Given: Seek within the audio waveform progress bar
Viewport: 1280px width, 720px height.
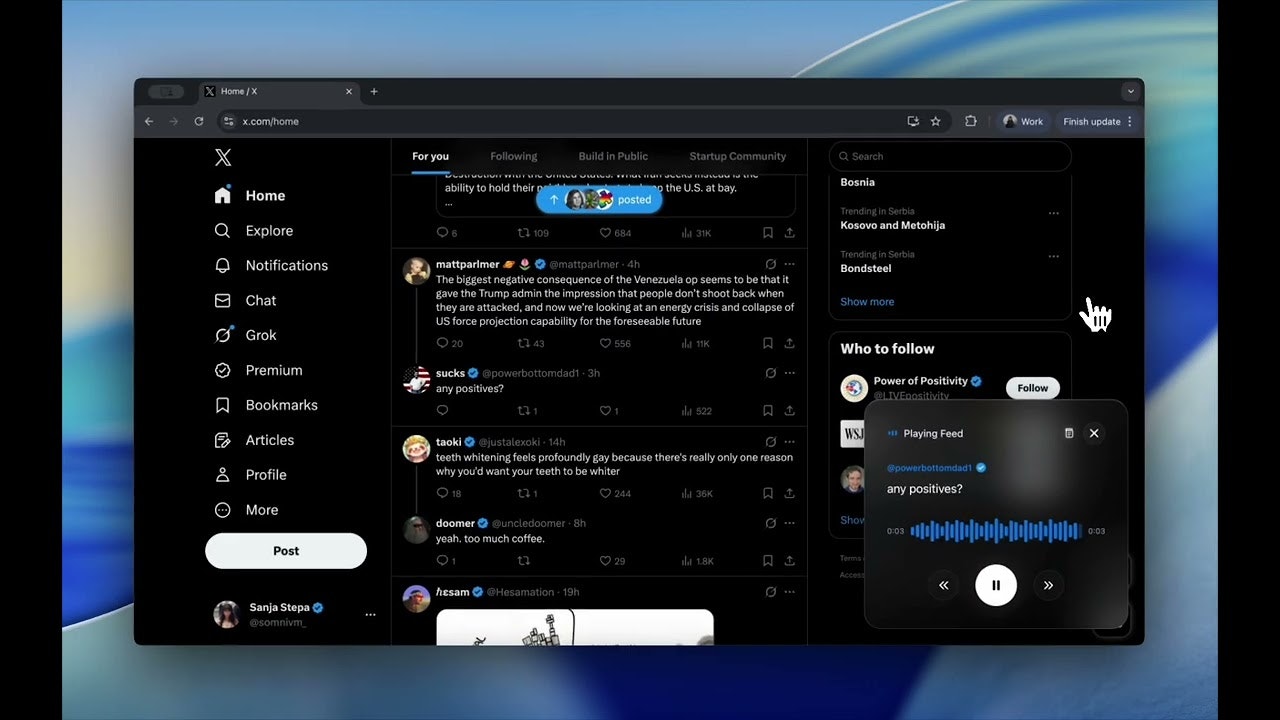Looking at the screenshot, I should [996, 531].
